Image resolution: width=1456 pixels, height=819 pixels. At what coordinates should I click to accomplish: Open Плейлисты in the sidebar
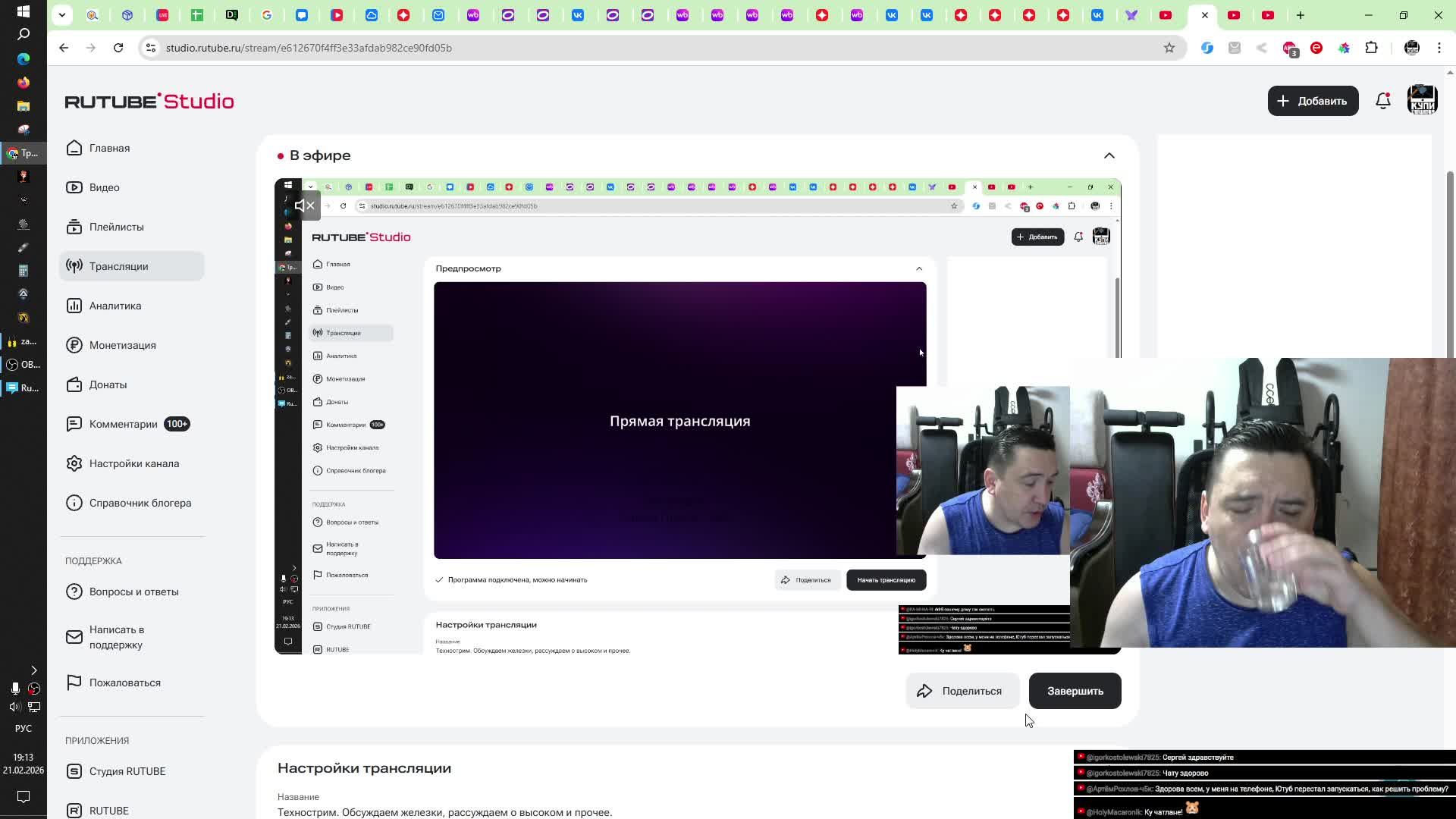click(x=116, y=227)
